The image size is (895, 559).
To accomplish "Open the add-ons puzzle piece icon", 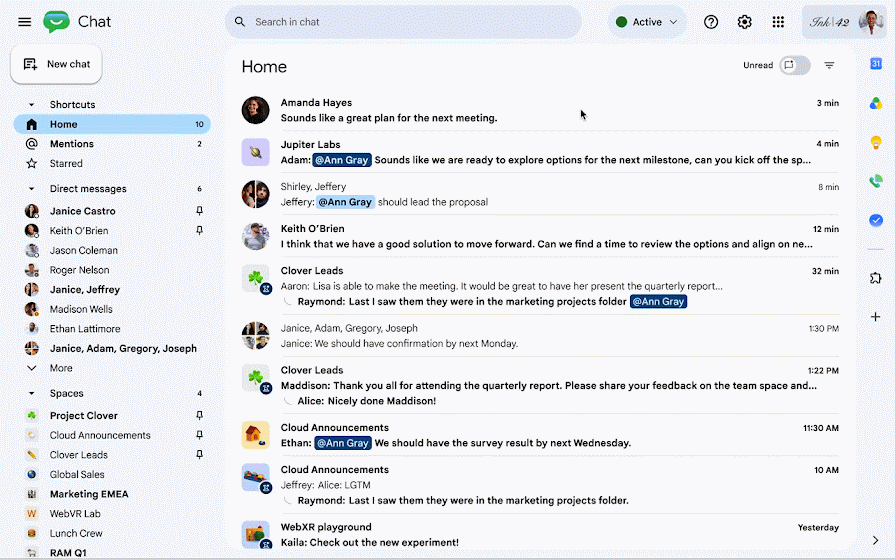I will click(876, 278).
